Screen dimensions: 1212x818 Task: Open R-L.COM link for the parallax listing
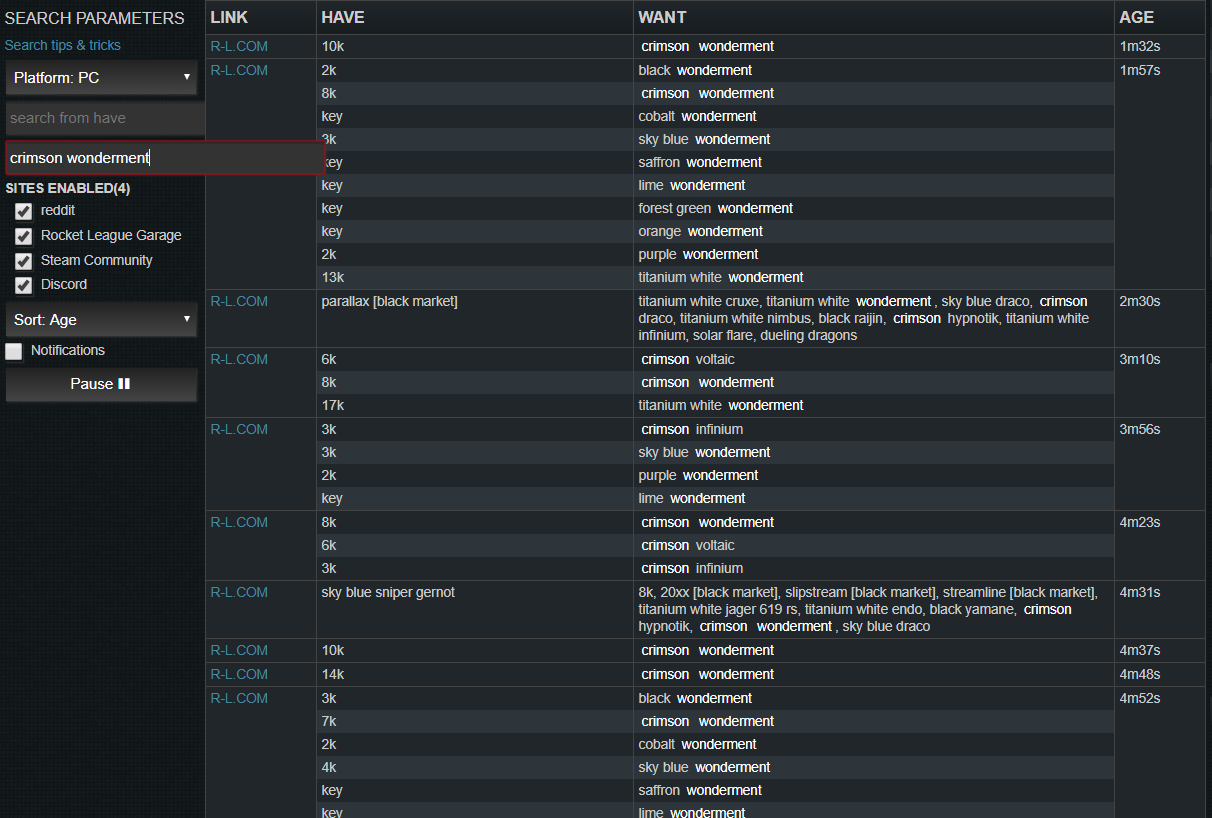coord(239,301)
